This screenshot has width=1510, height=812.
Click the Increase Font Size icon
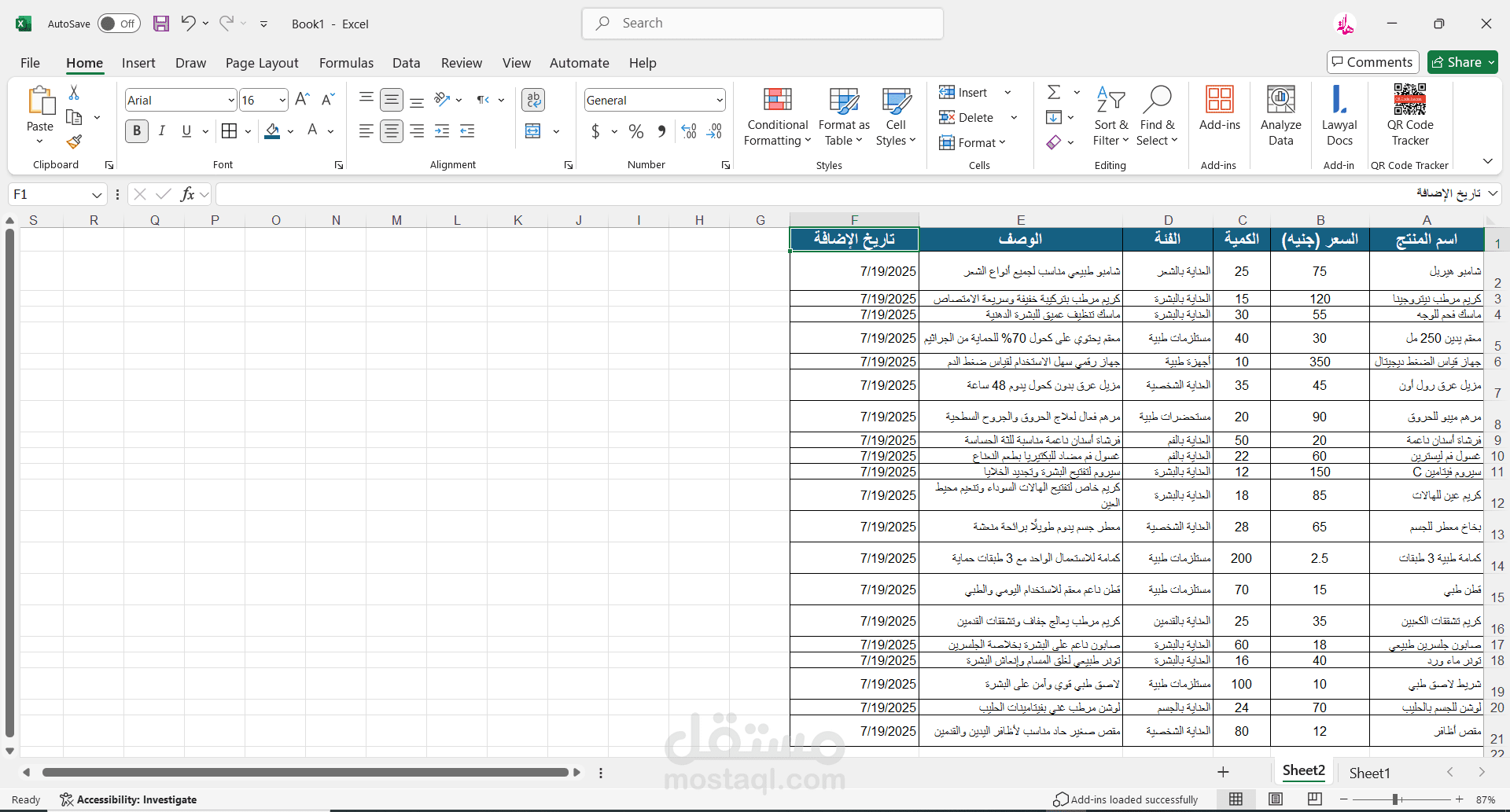click(x=302, y=100)
